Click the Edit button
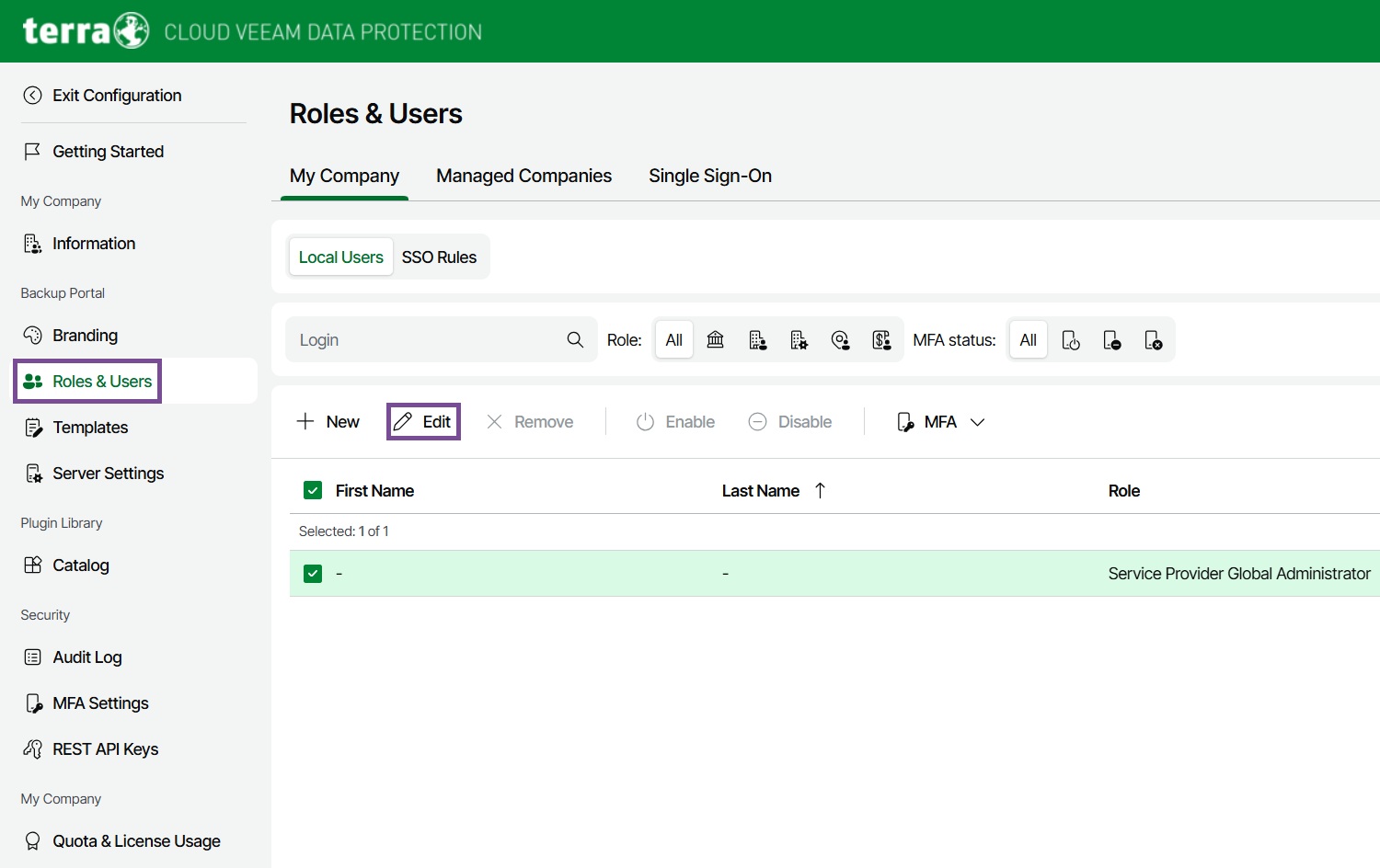The image size is (1380, 868). click(x=423, y=422)
